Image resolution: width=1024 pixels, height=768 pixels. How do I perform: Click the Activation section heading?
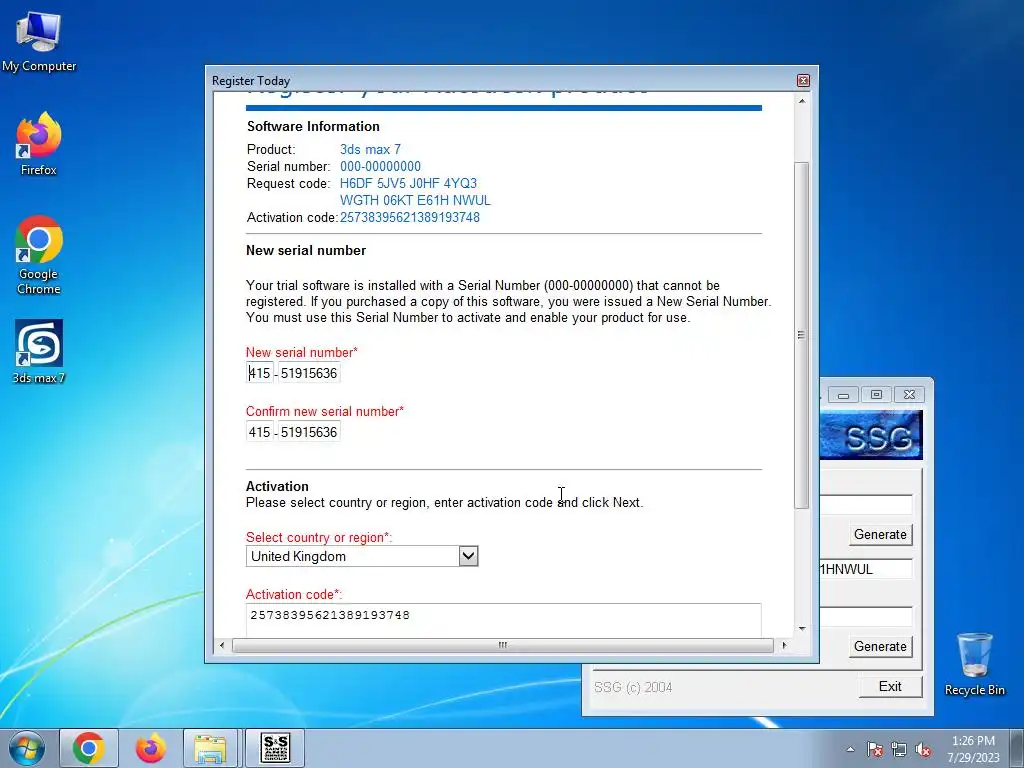[277, 487]
